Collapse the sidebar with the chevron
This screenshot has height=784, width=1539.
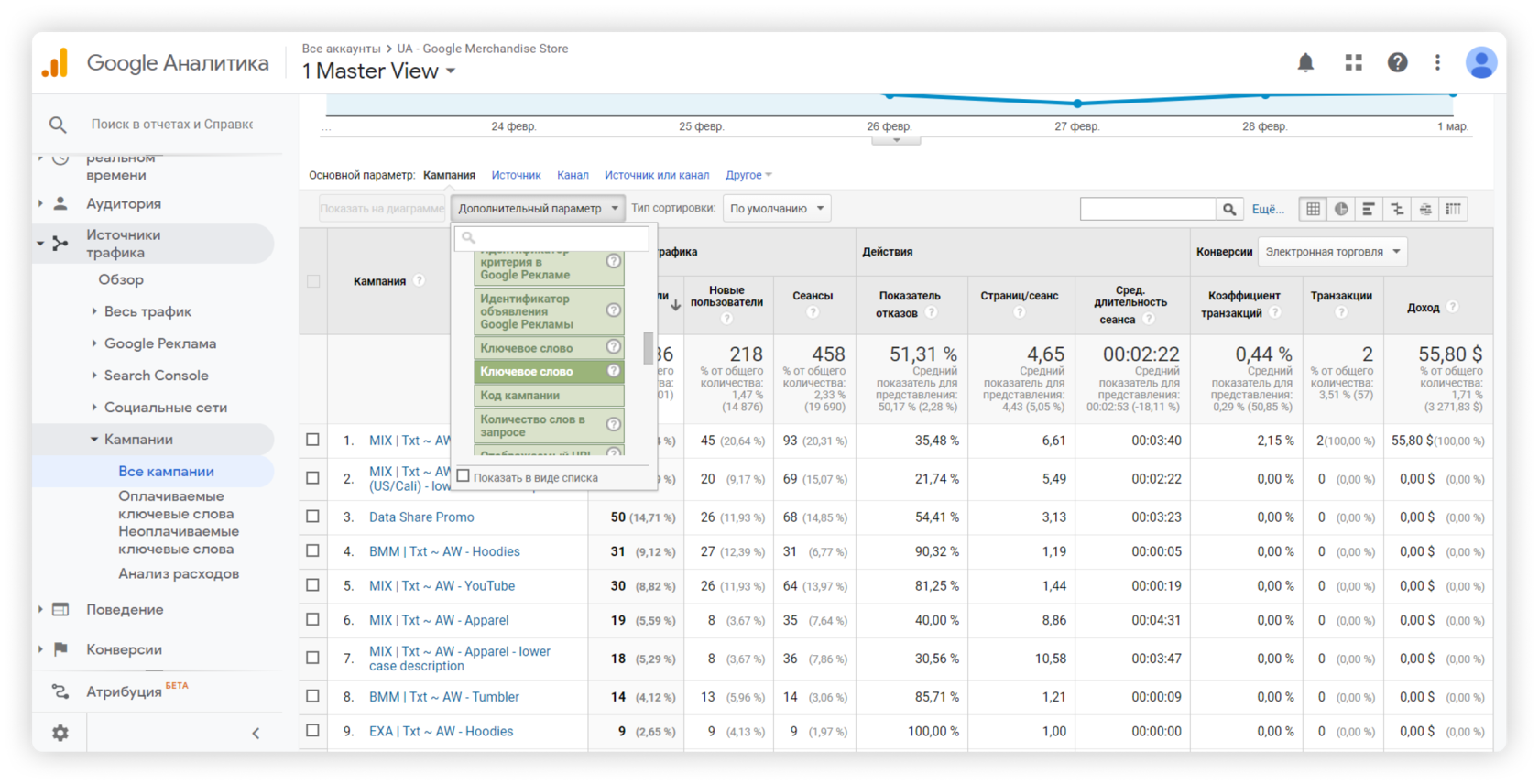[x=256, y=733]
